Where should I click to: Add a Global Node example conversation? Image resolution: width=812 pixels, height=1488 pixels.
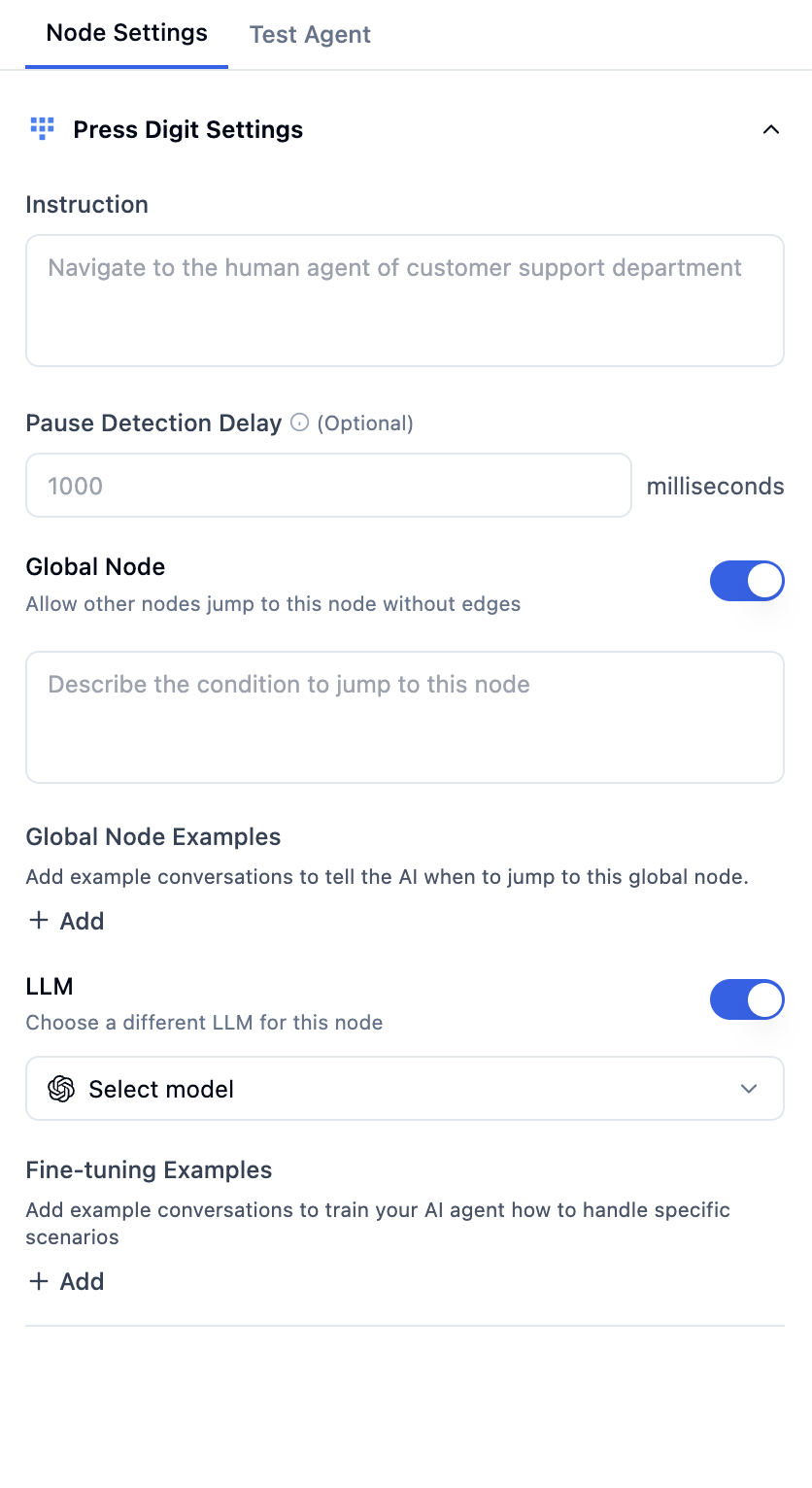pyautogui.click(x=64, y=920)
